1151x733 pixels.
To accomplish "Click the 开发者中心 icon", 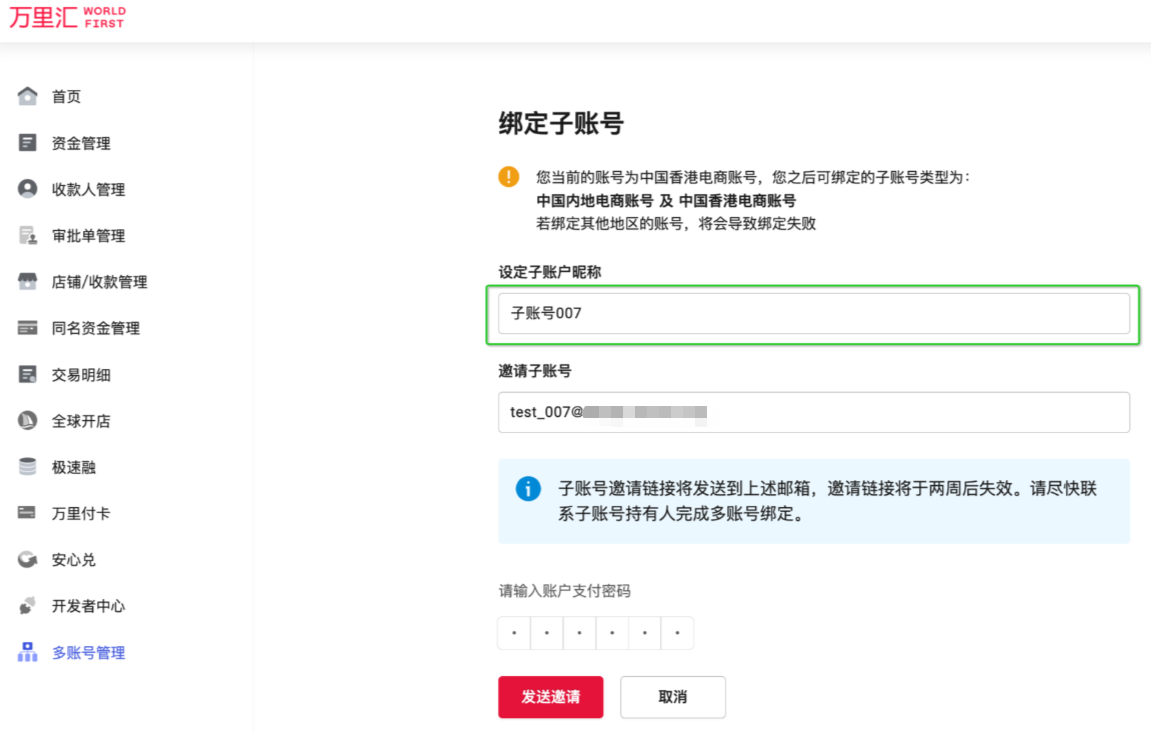I will pos(28,606).
